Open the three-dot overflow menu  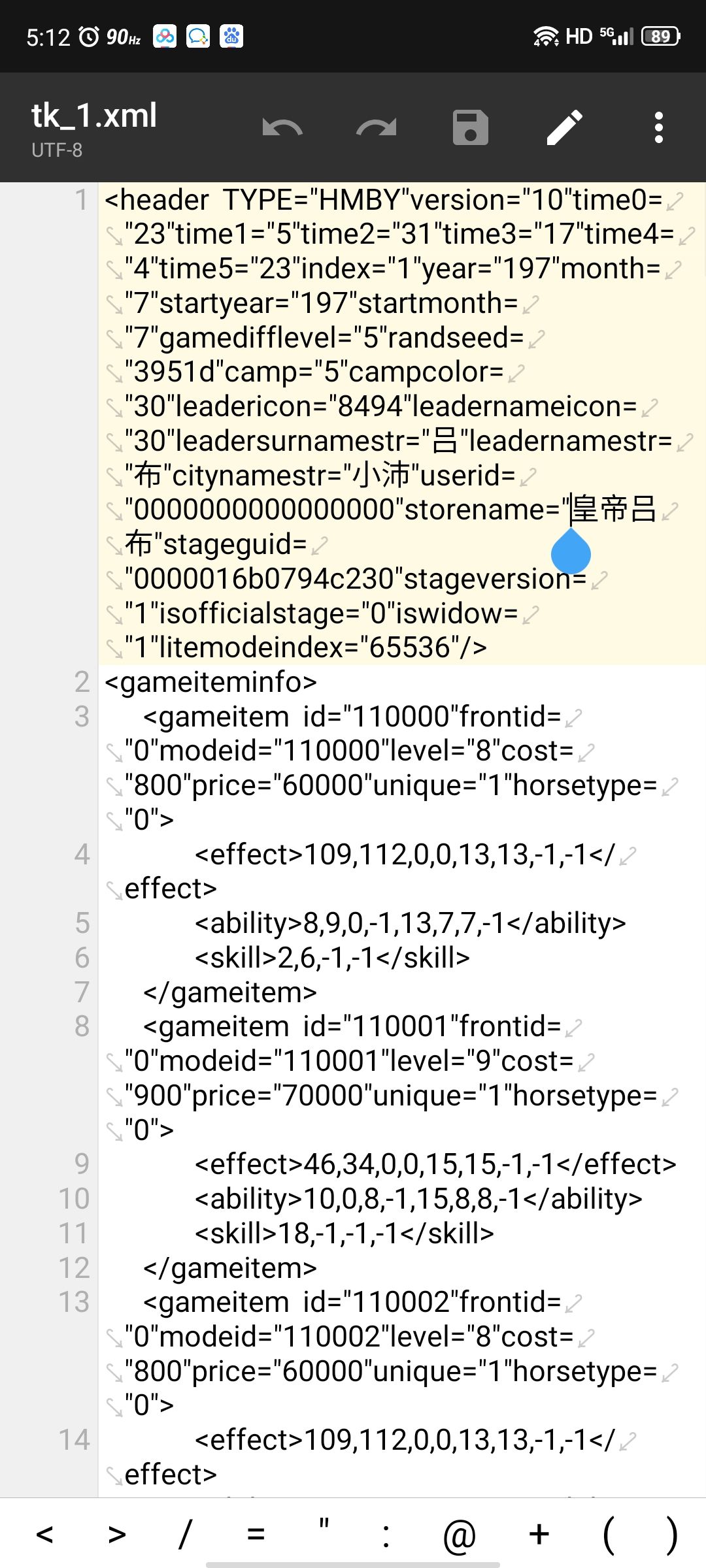(659, 127)
